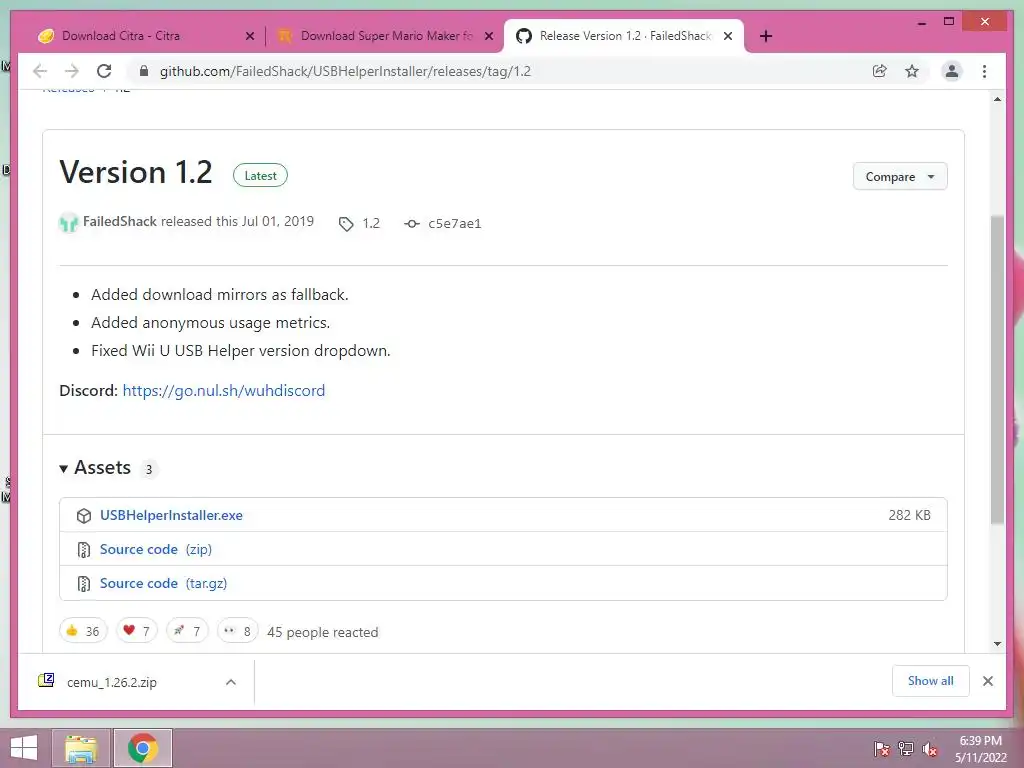Open the FailedShack author profile link
Image resolution: width=1024 pixels, height=768 pixels.
[x=120, y=221]
